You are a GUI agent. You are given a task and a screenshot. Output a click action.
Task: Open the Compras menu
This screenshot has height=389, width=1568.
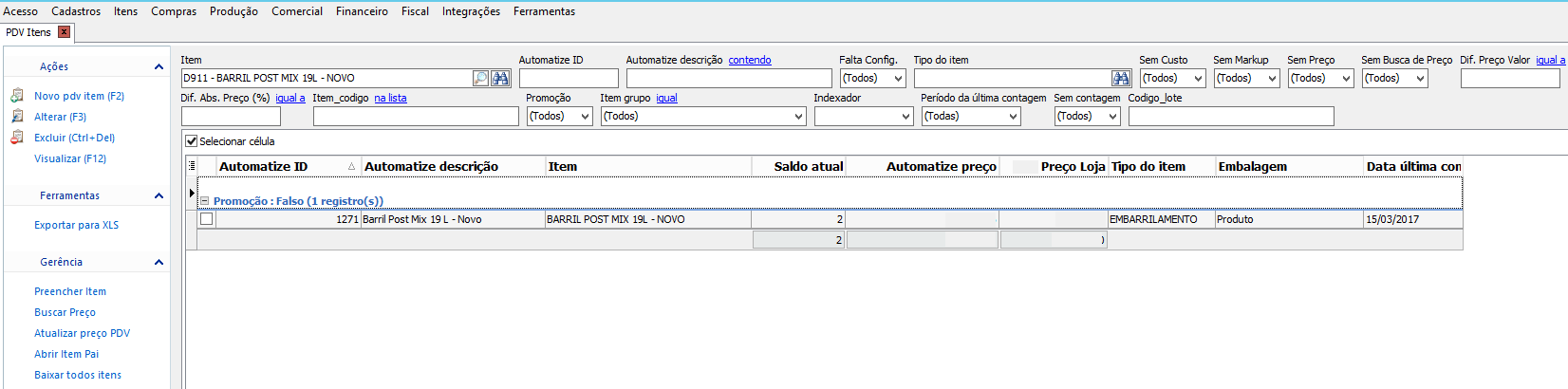(x=174, y=11)
